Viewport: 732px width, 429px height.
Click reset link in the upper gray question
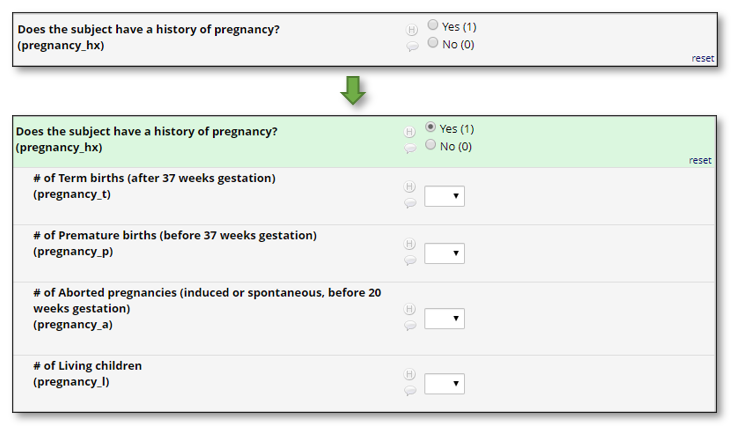[703, 58]
